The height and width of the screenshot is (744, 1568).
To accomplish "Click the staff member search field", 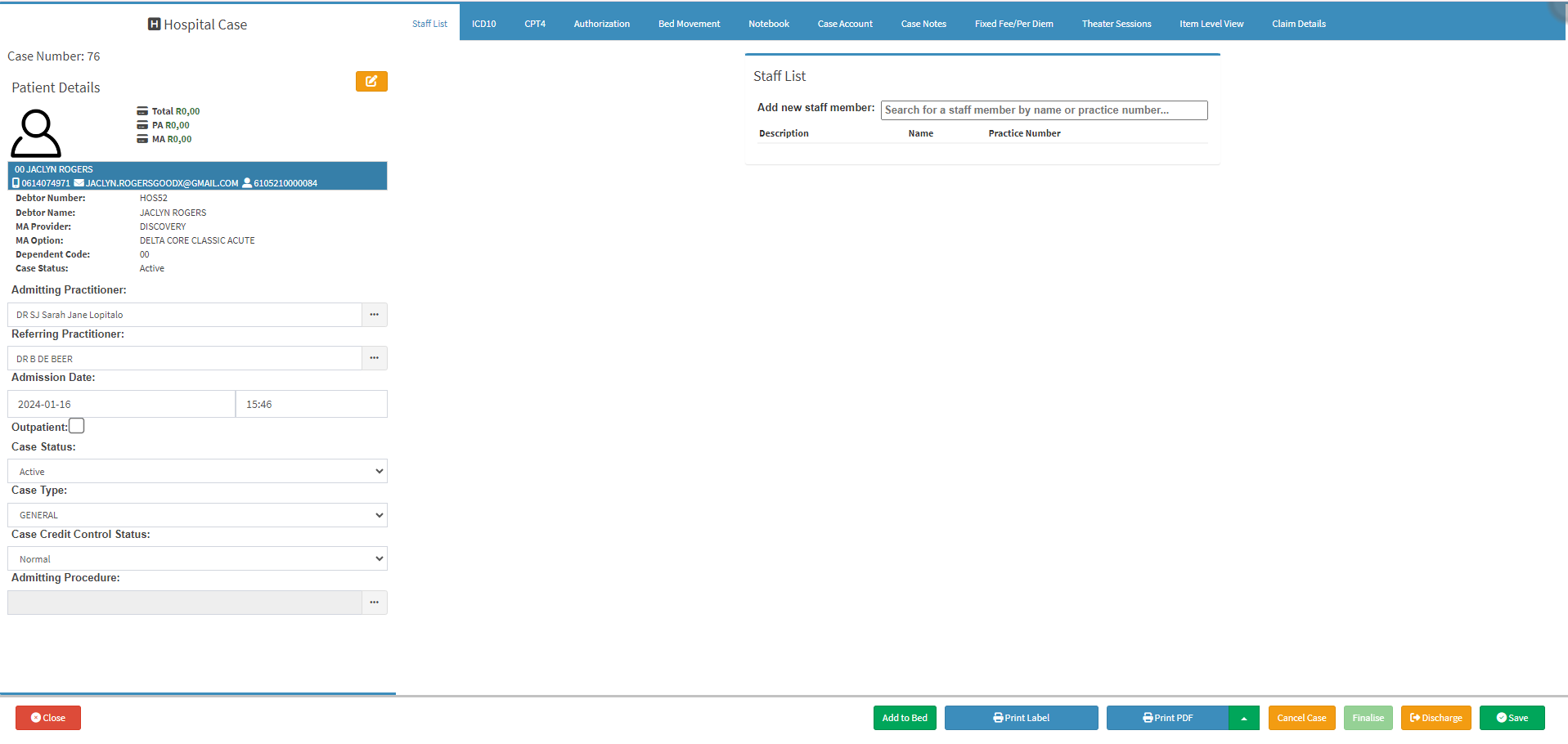I will [1044, 110].
